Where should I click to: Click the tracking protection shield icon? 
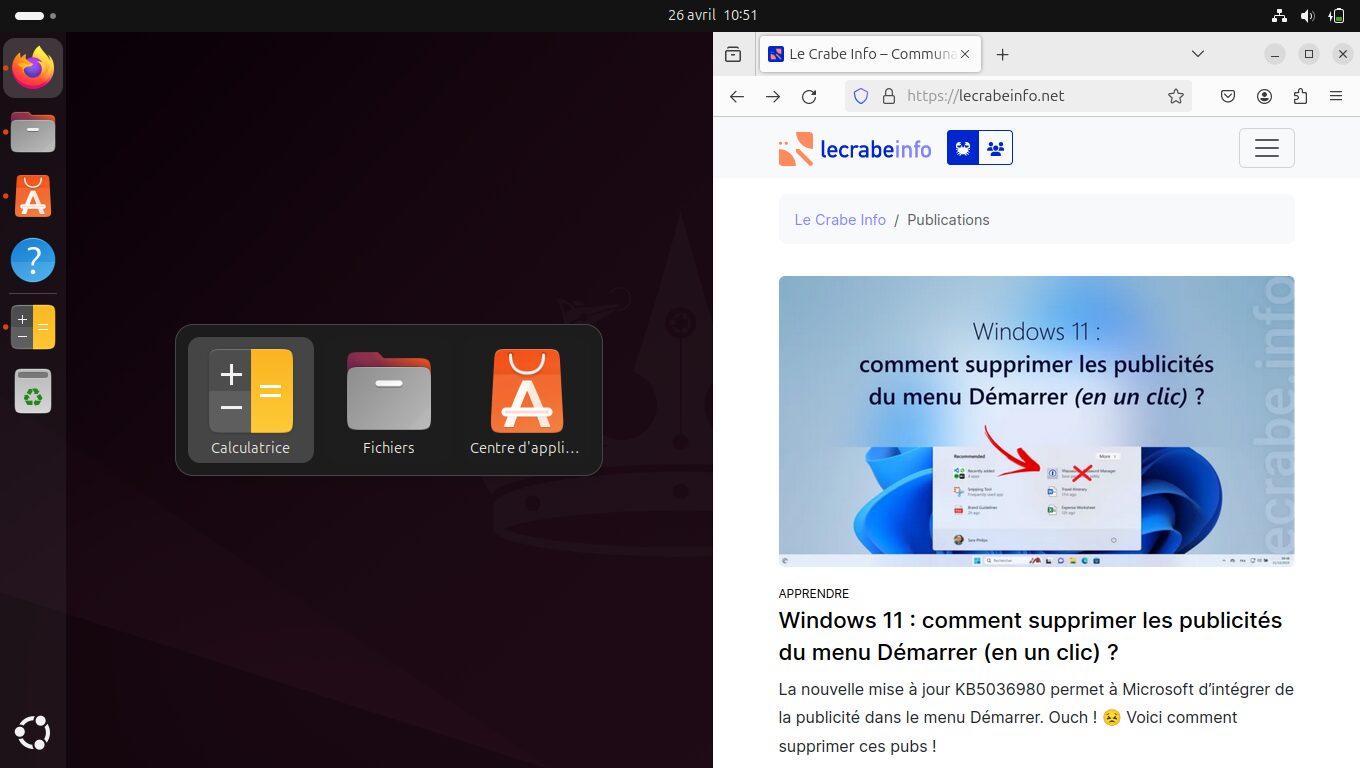[x=861, y=96]
